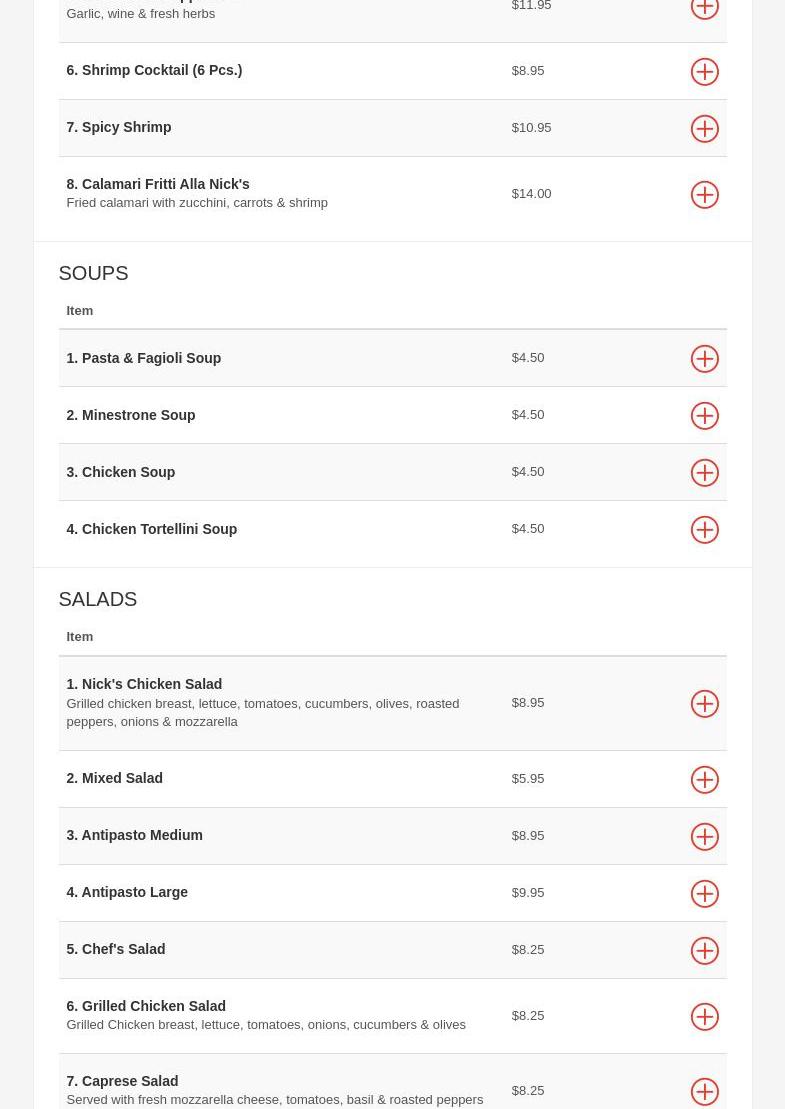
Task: Click the Antipasto Large menu row
Action: coord(300,892)
